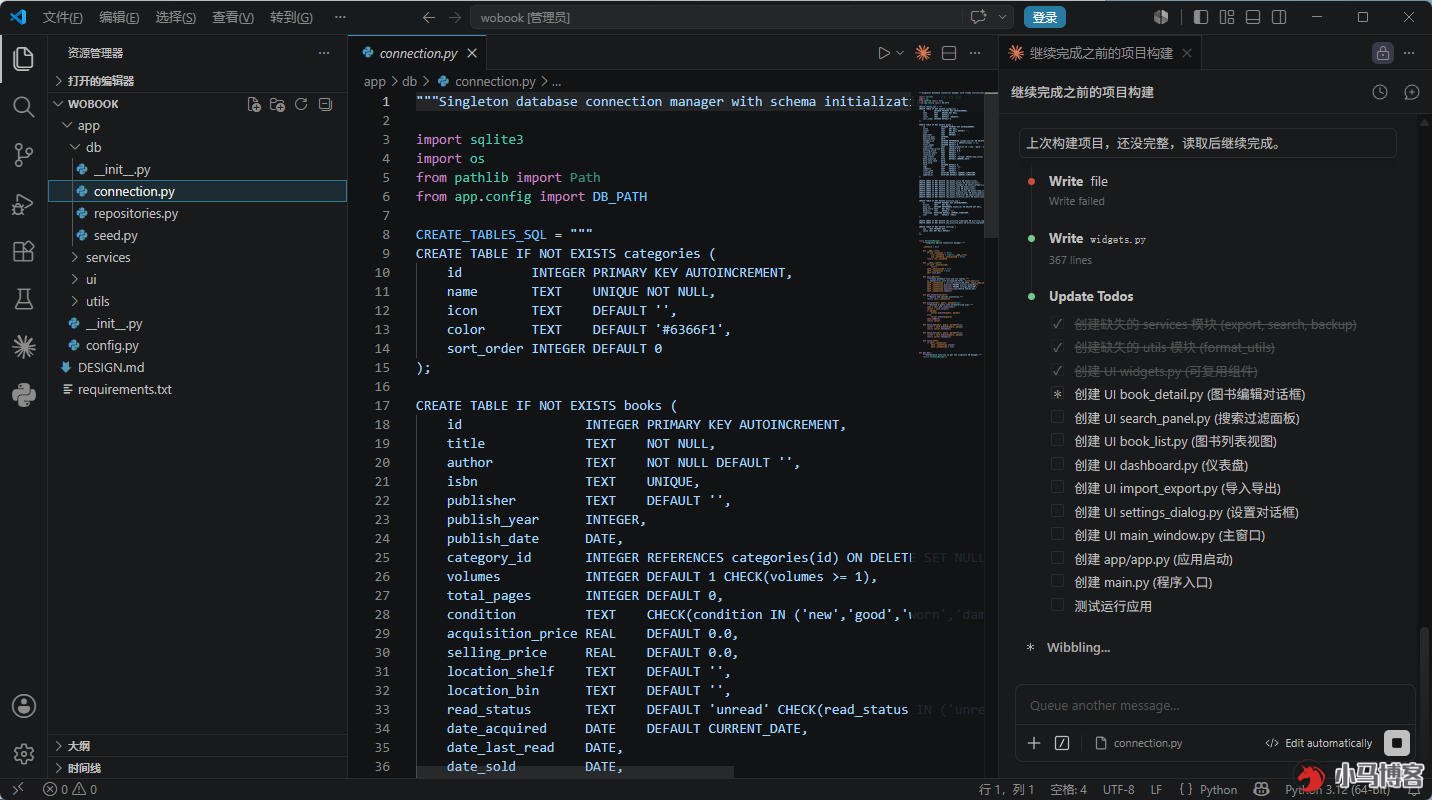Check the main.py todo checkbox
The width and height of the screenshot is (1432, 800).
[x=1057, y=582]
